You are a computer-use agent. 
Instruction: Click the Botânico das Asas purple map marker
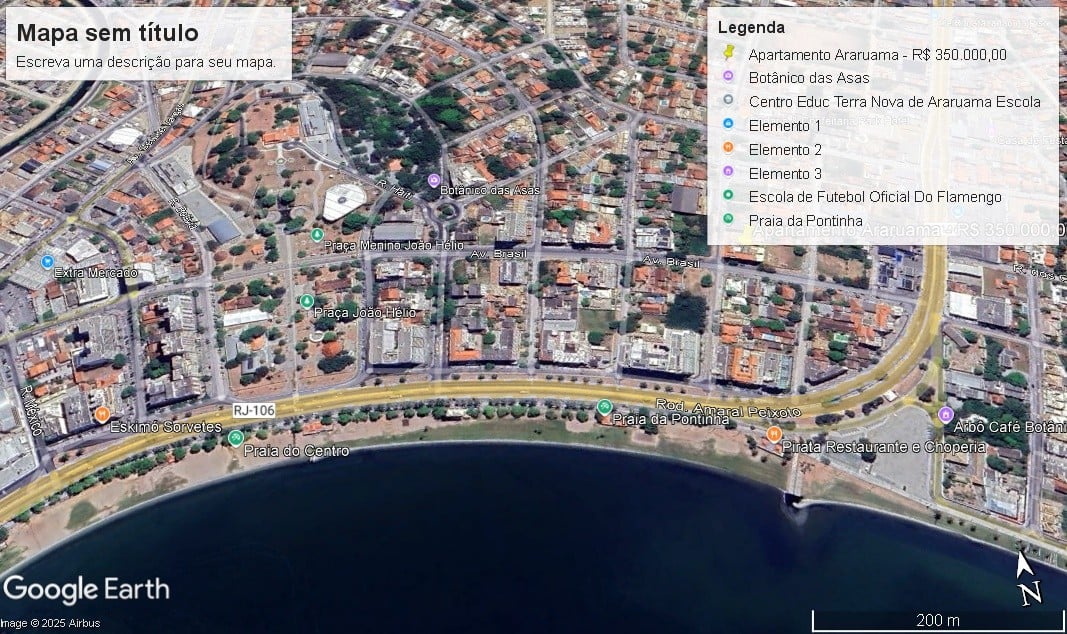(x=433, y=181)
